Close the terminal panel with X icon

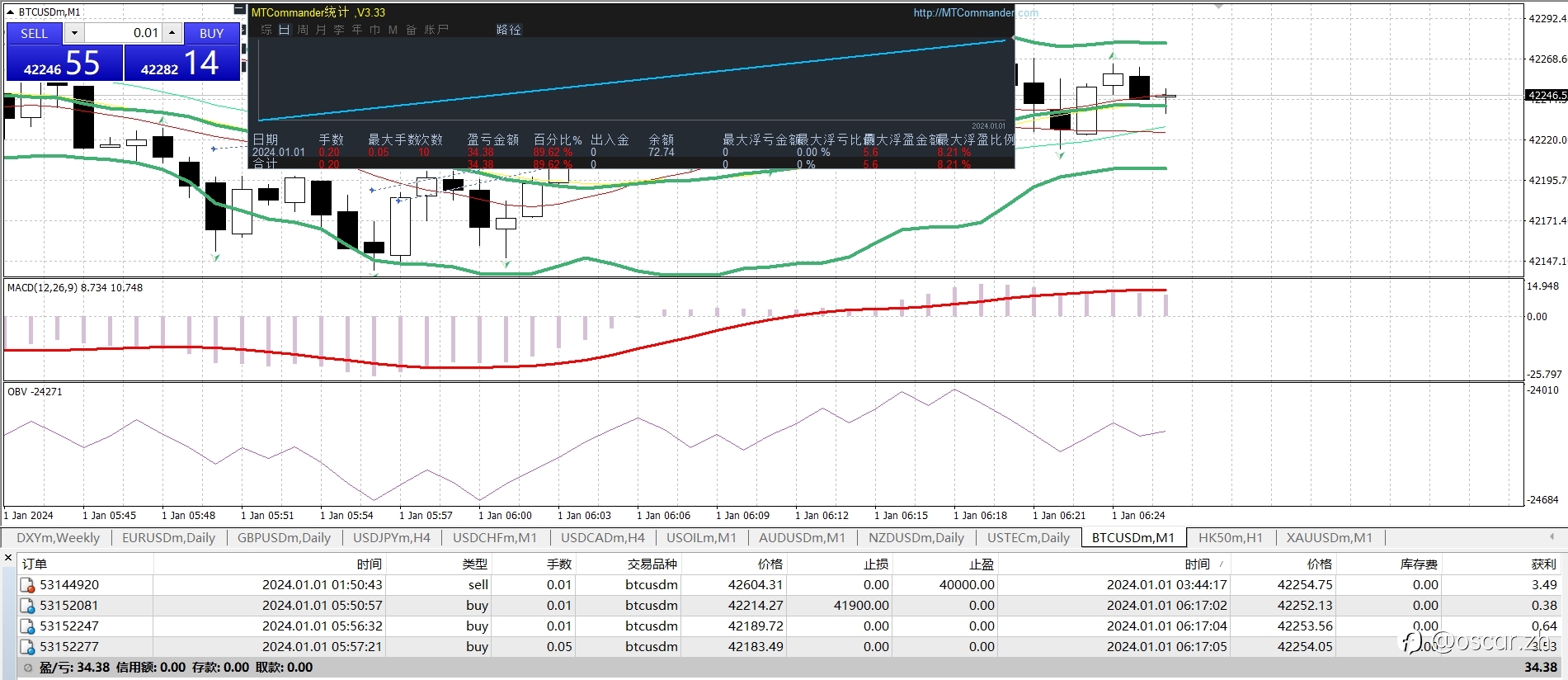pos(8,558)
